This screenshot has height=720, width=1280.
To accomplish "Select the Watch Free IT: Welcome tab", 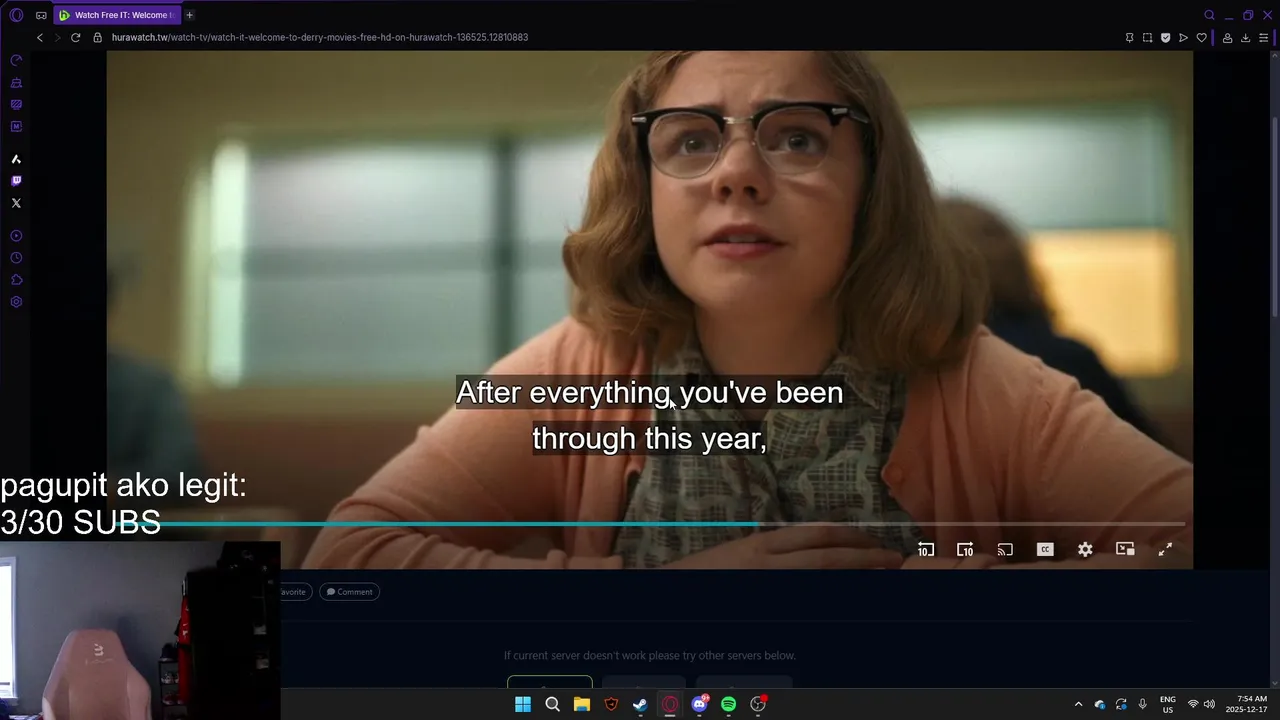I will [116, 15].
